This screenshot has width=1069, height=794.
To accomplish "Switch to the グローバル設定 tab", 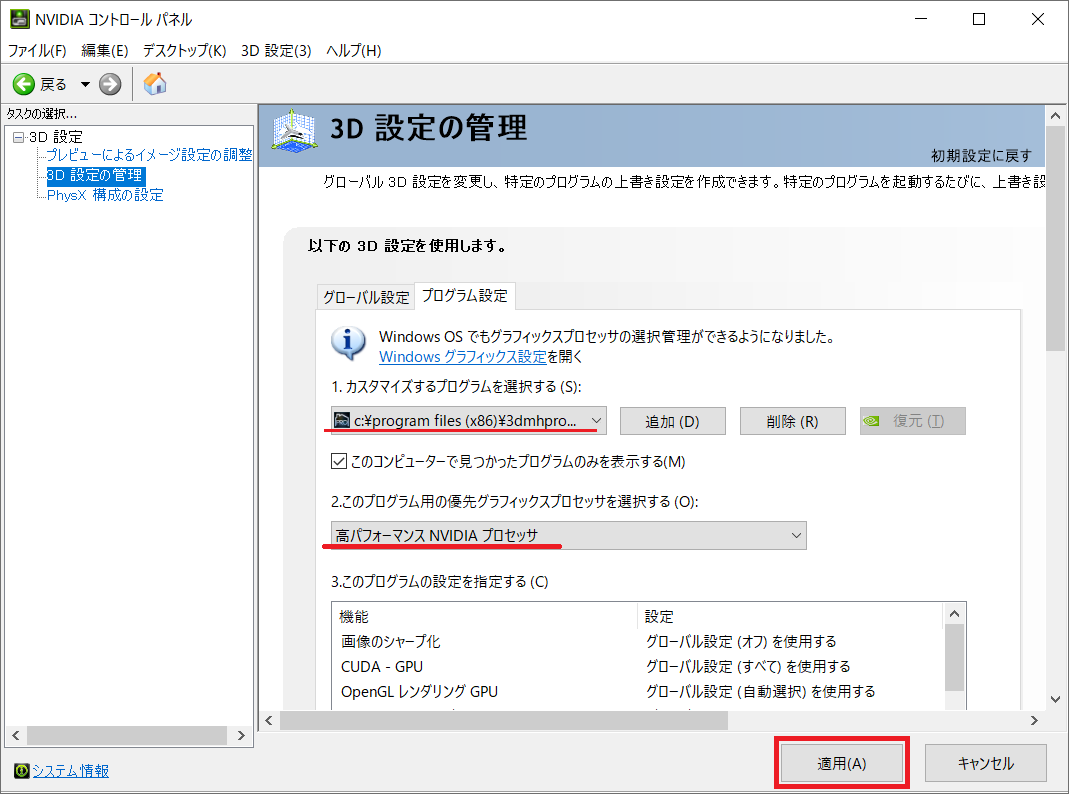I will pyautogui.click(x=366, y=297).
